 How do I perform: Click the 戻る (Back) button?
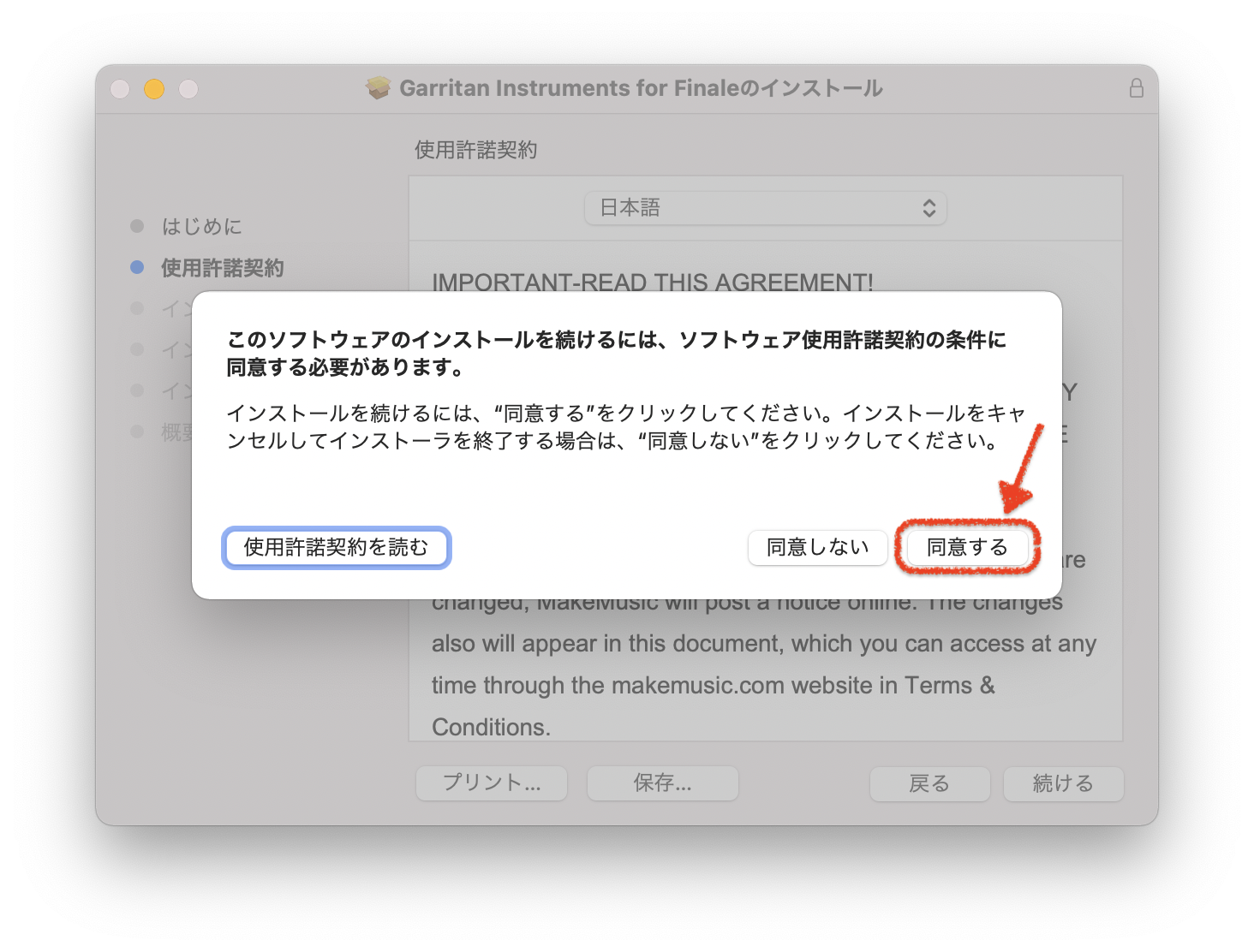coord(930,783)
